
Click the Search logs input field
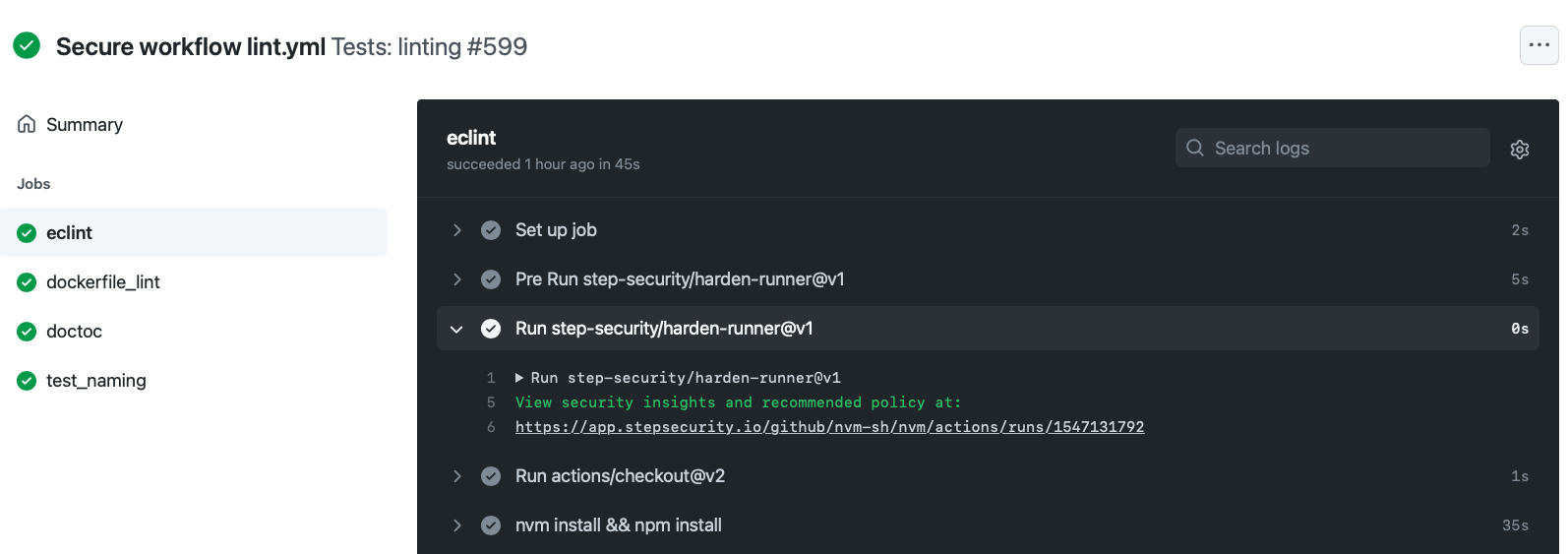pos(1333,148)
